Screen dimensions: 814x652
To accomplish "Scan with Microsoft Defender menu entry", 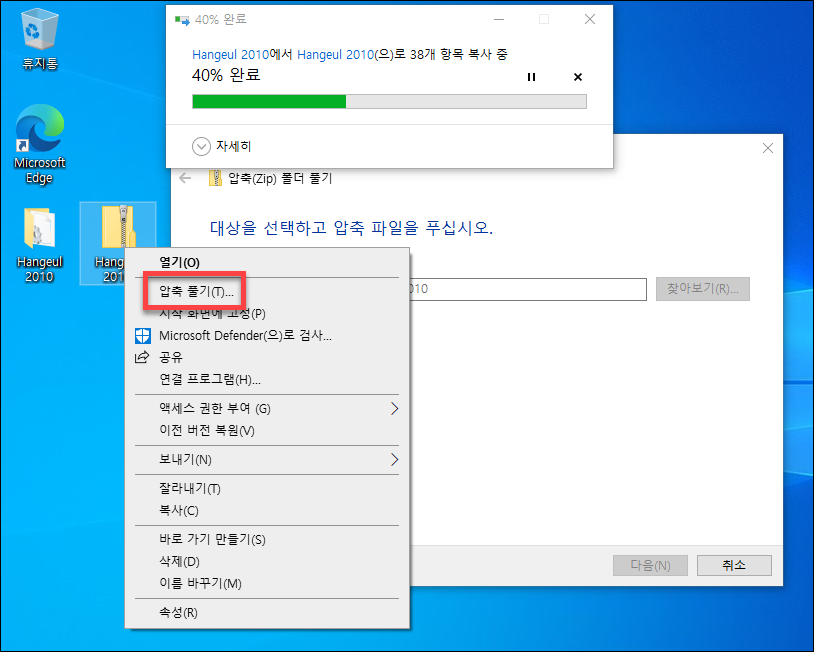I will (267, 335).
